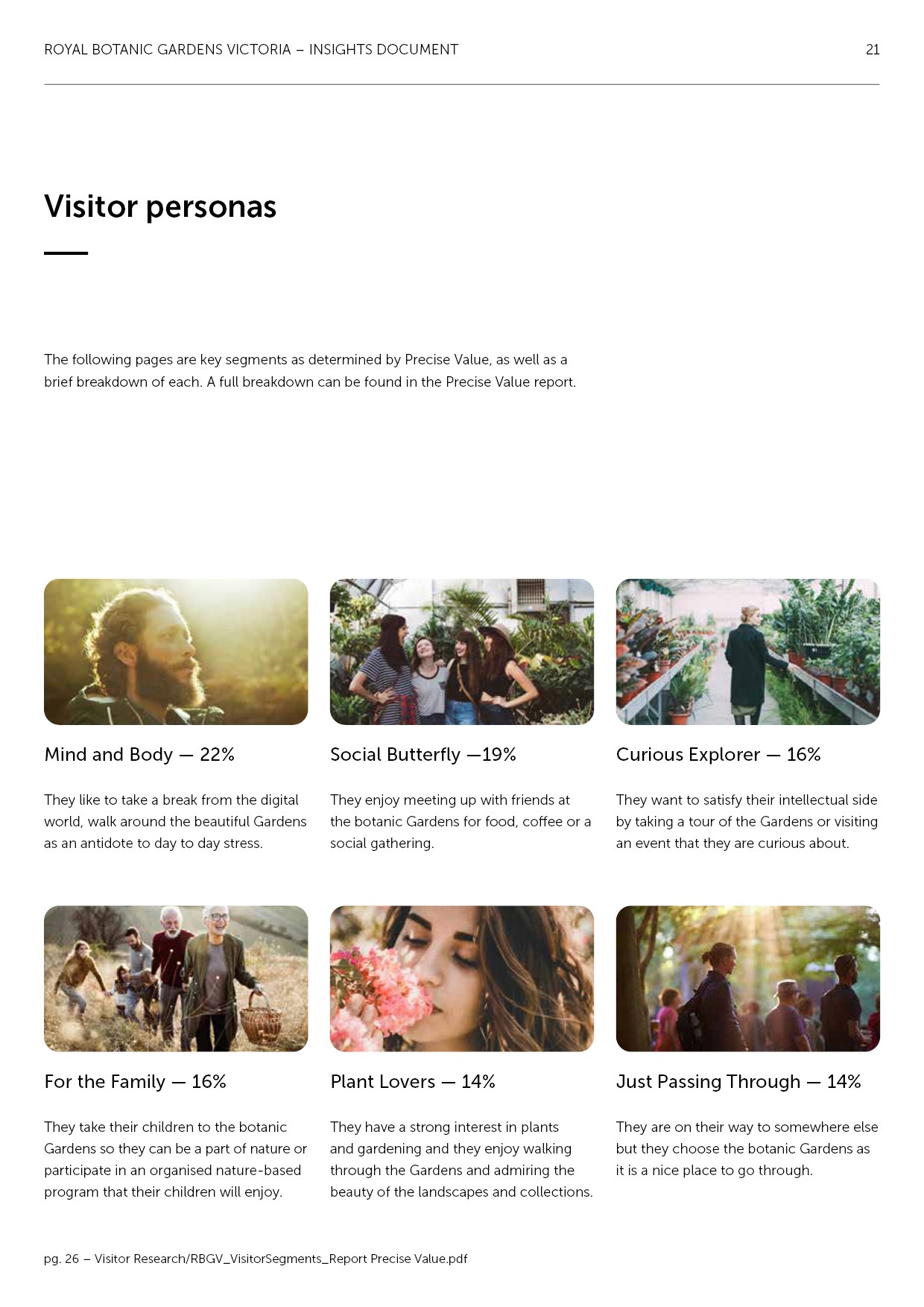Screen dimensions: 924x1307
Task: Click the Mind and Body bearded man photo
Action: [x=176, y=652]
